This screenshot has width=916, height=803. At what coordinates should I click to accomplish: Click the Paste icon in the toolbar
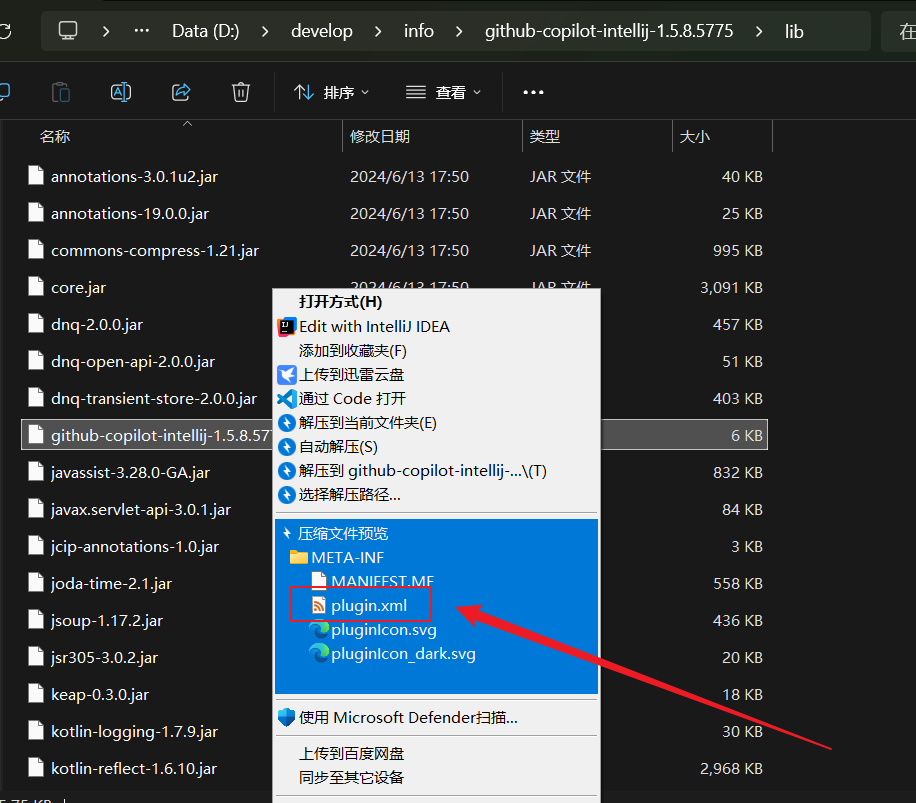61,92
